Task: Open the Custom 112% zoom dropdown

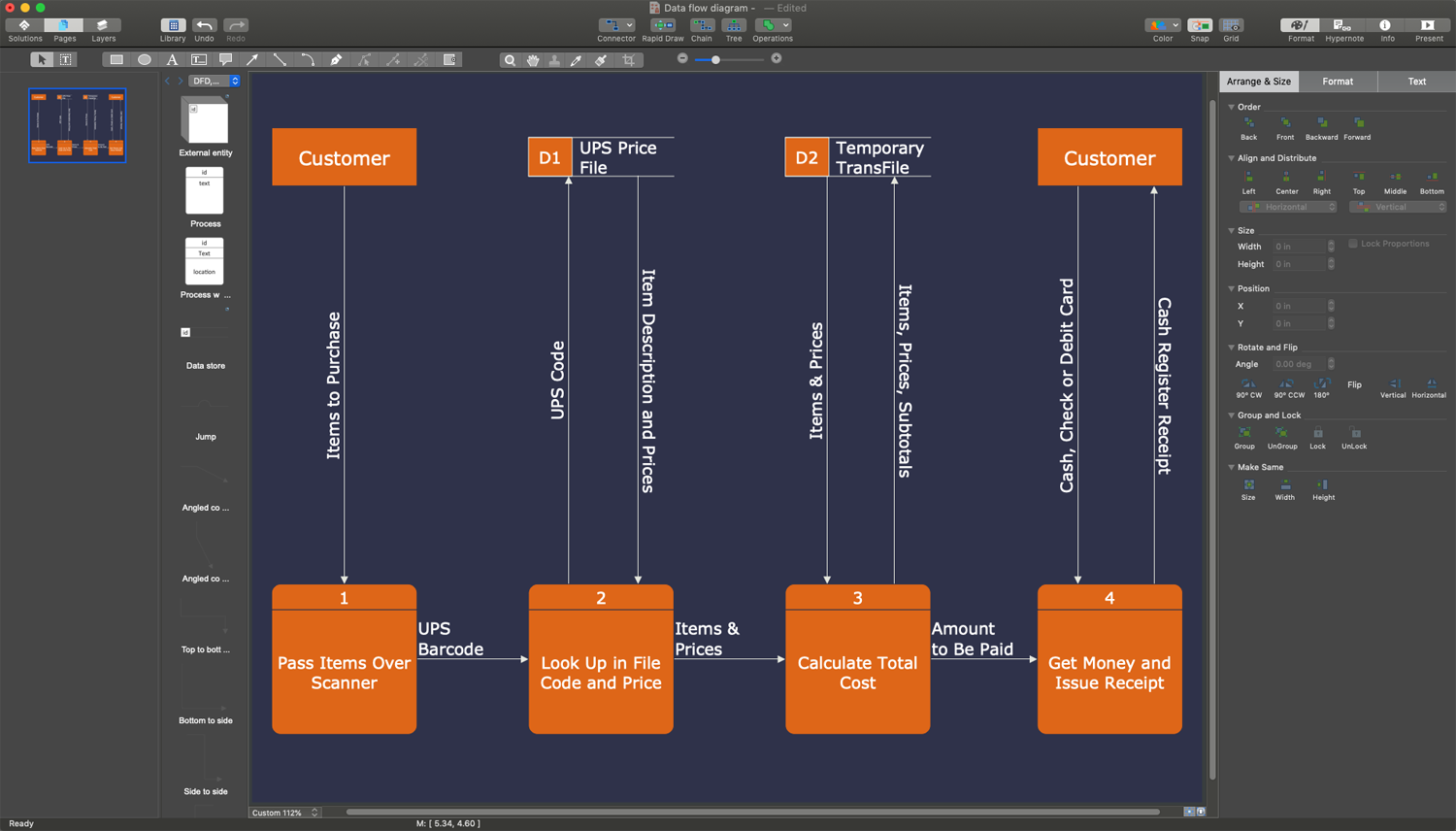Action: 284,813
